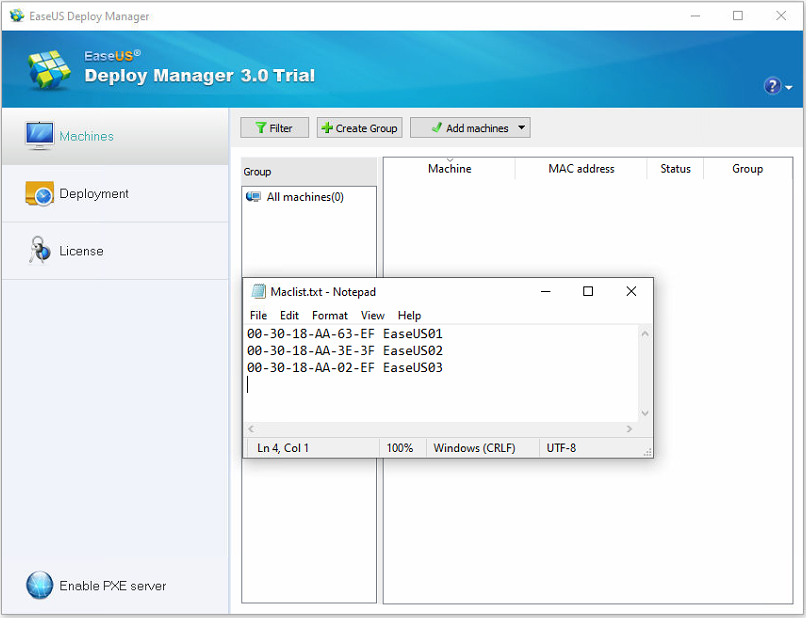Viewport: 806px width, 618px height.
Task: Sort by the Machine column header
Action: (449, 169)
